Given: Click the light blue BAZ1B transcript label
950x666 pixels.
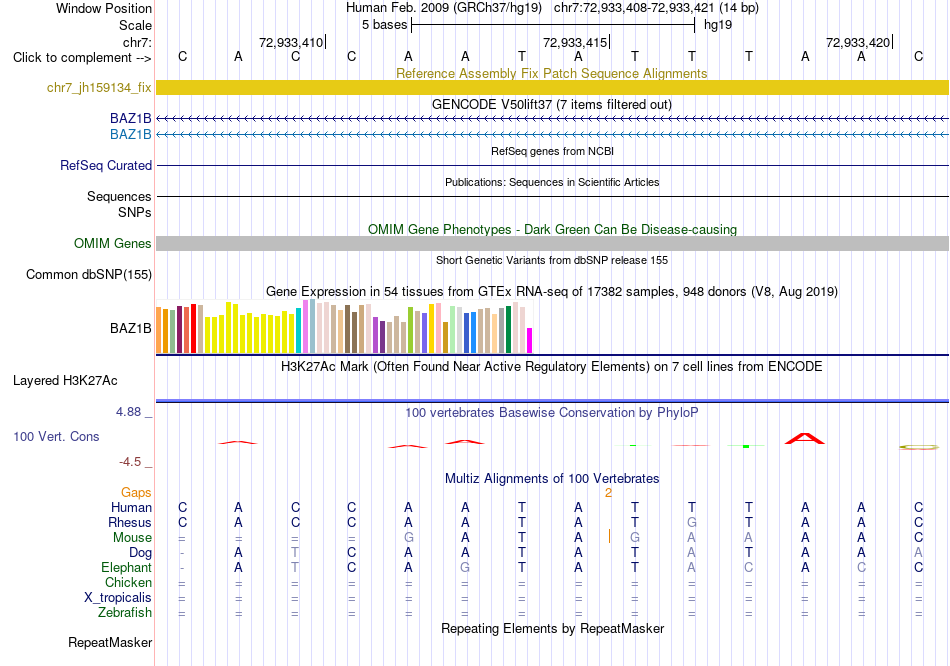Looking at the screenshot, I should click(130, 134).
